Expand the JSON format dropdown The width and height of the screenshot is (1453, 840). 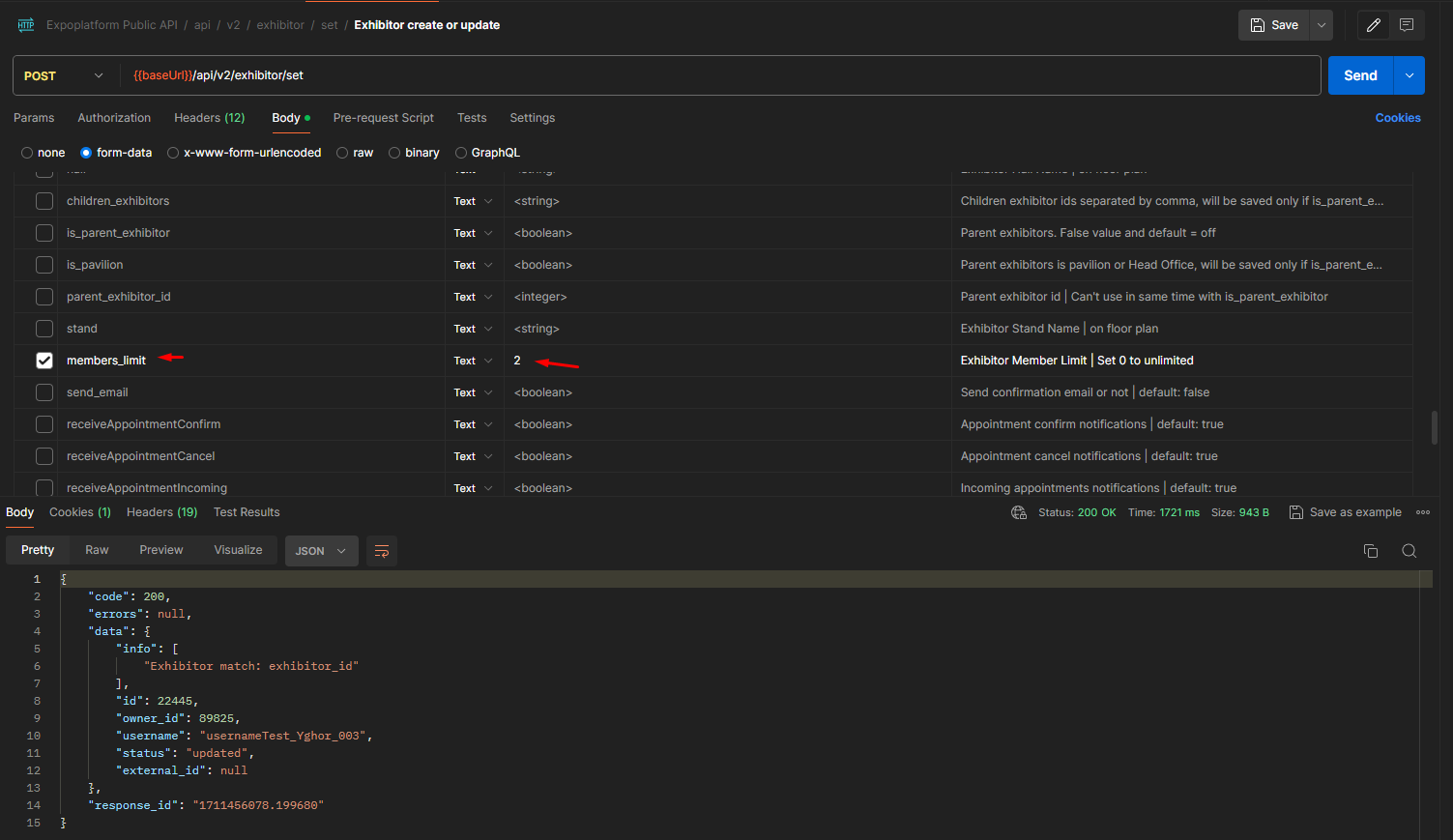click(321, 551)
